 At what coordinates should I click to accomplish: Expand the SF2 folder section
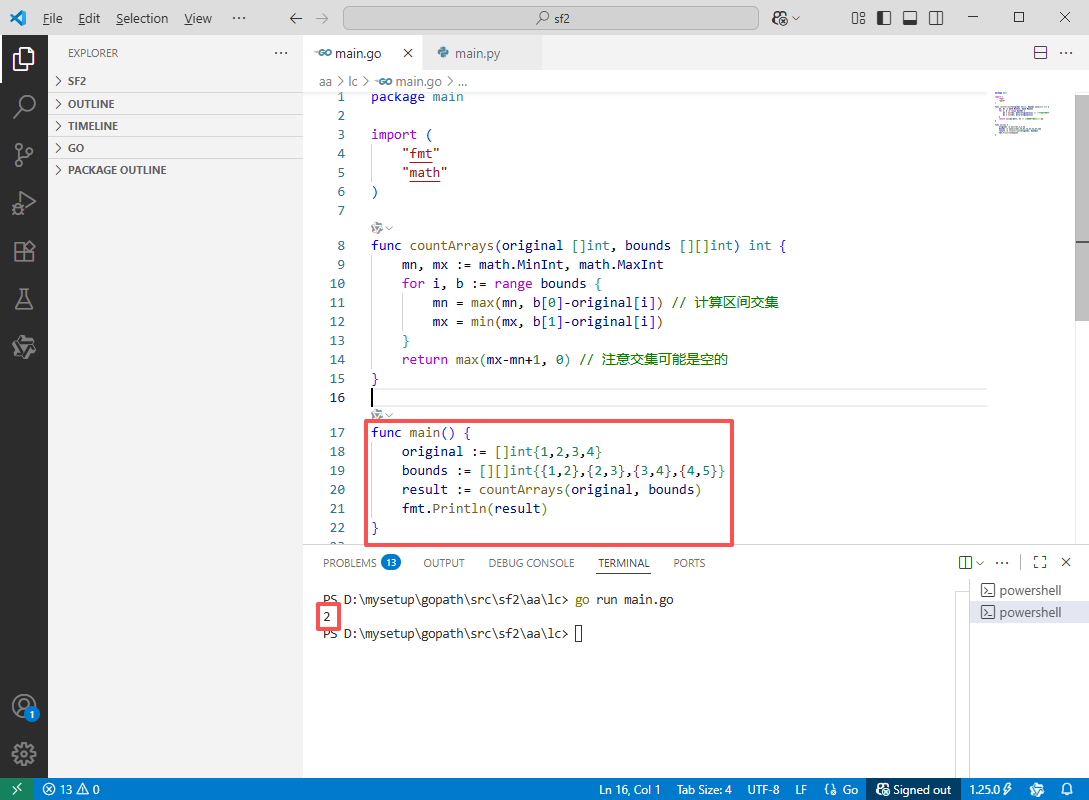(176, 81)
